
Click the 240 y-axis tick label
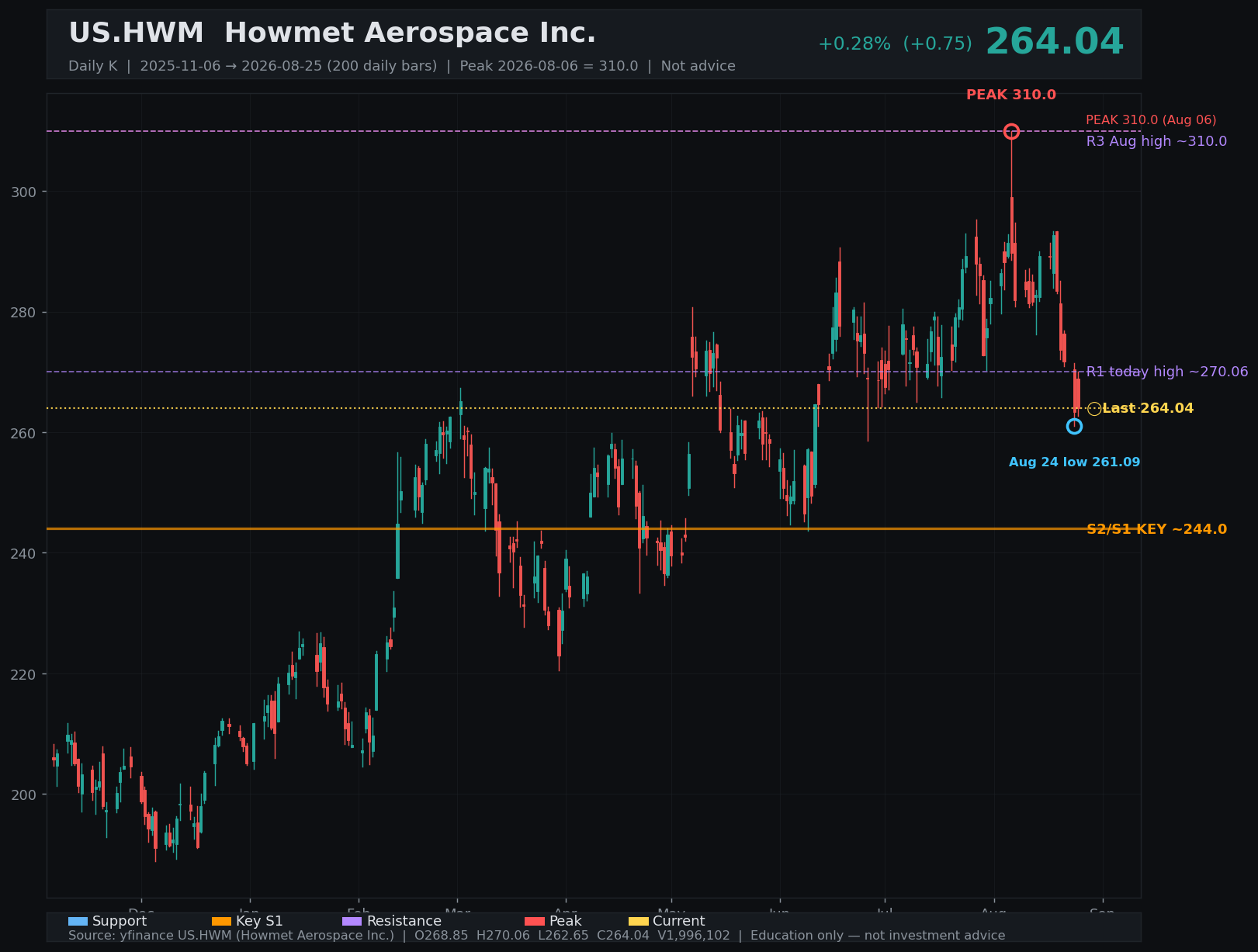pos(24,553)
